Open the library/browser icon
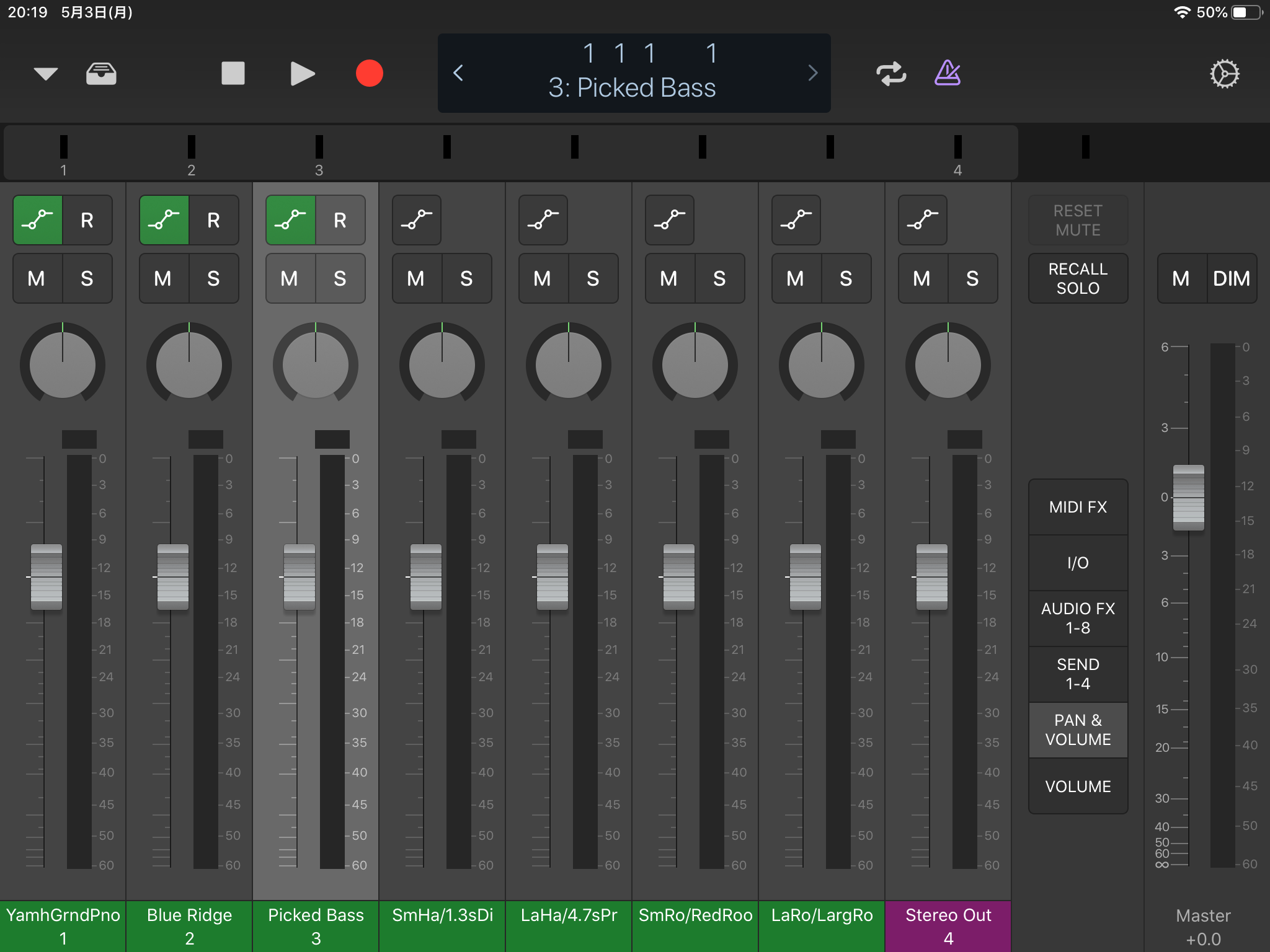This screenshot has width=1270, height=952. (101, 73)
